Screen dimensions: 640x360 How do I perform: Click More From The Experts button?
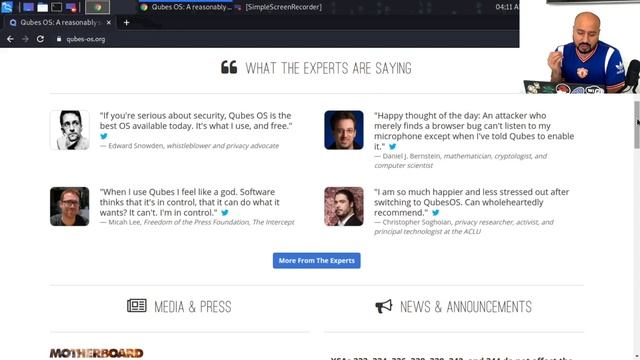[x=316, y=260]
